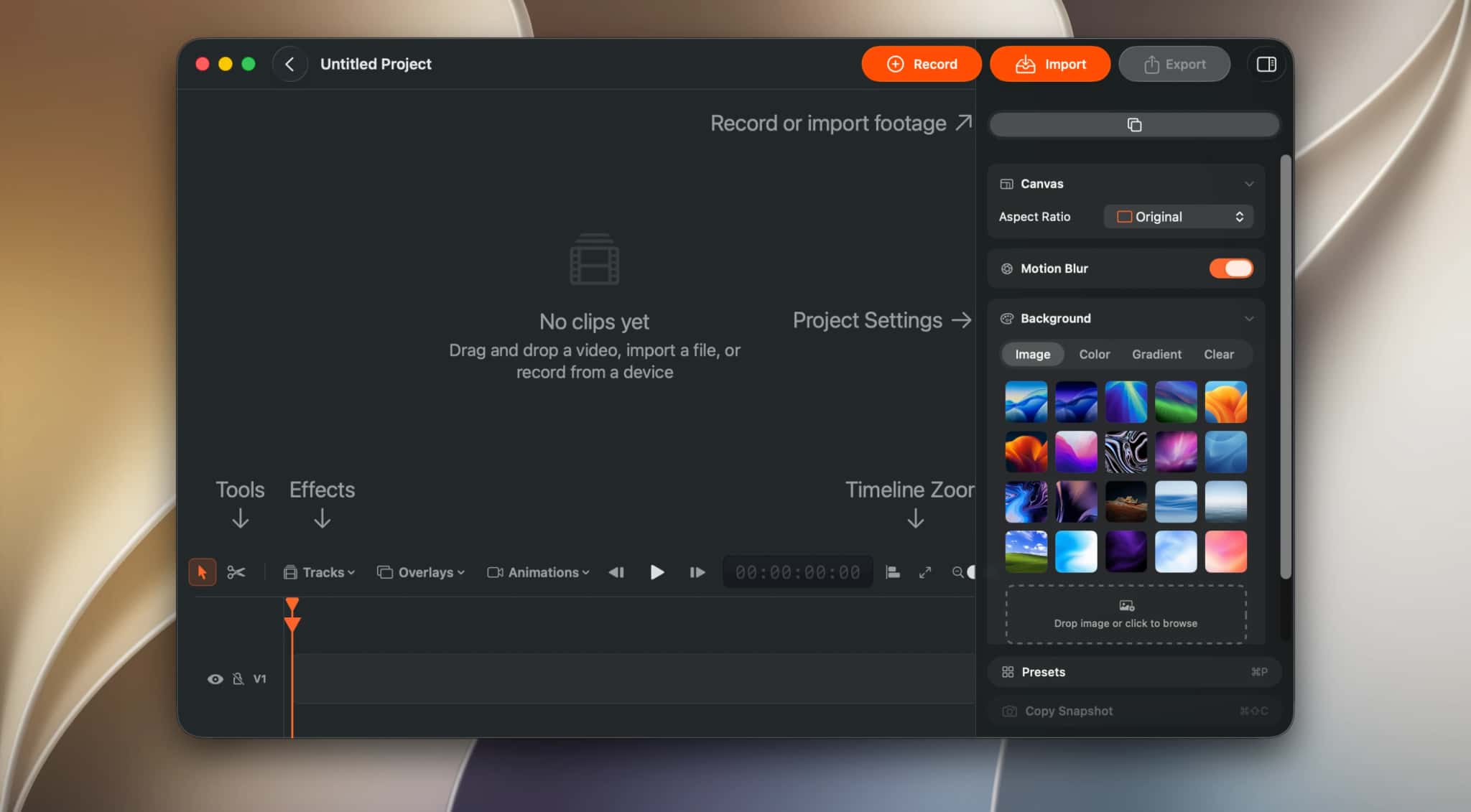Pick the pink-to-orange gradient background thumbnail
The image size is (1471, 812).
pos(1225,551)
